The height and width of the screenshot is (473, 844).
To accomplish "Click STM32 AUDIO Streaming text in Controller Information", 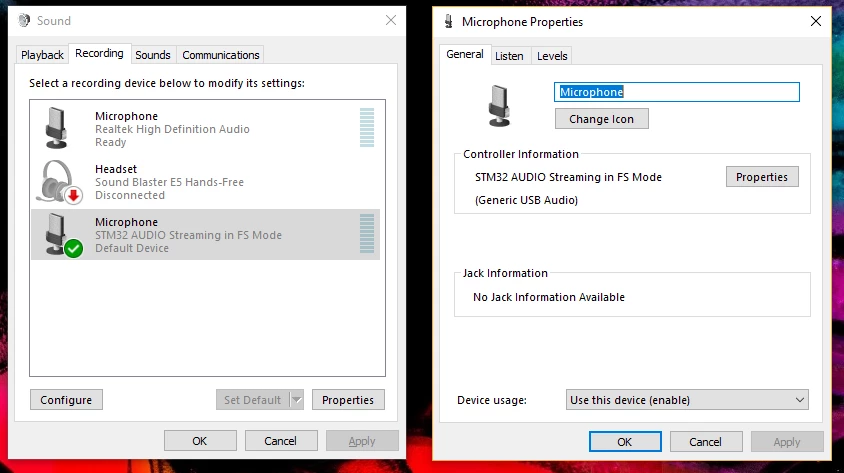I will point(568,177).
